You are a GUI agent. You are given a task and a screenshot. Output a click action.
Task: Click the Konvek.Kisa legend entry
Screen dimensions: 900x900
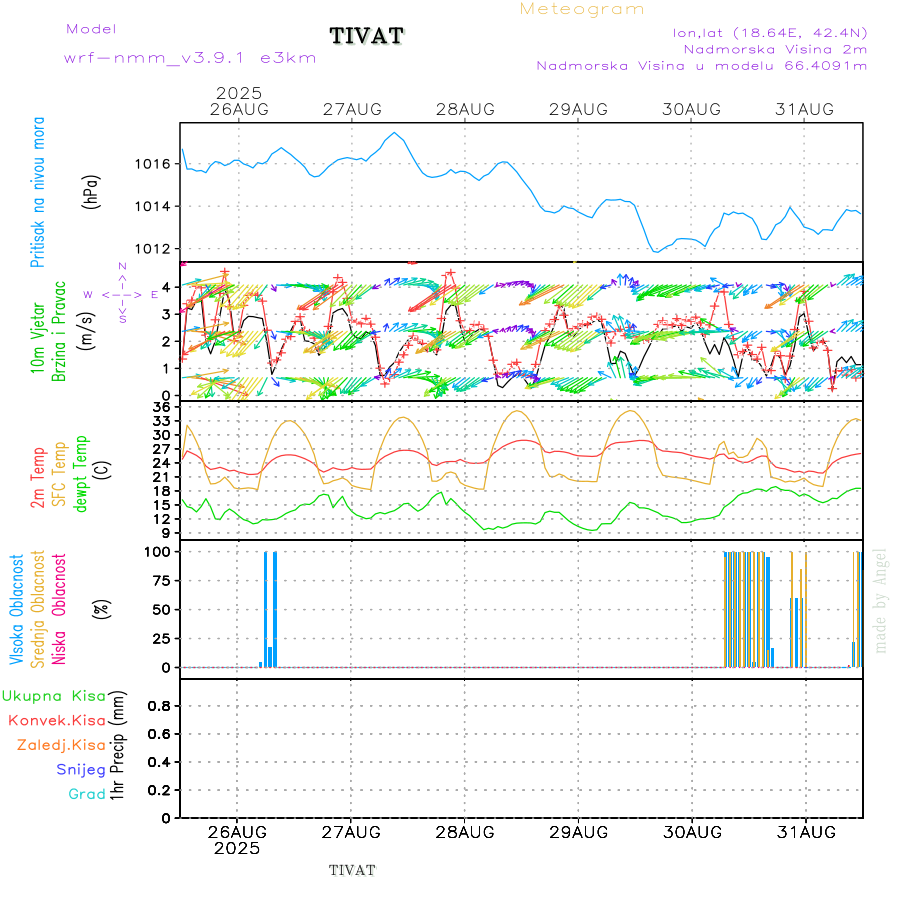(x=56, y=720)
